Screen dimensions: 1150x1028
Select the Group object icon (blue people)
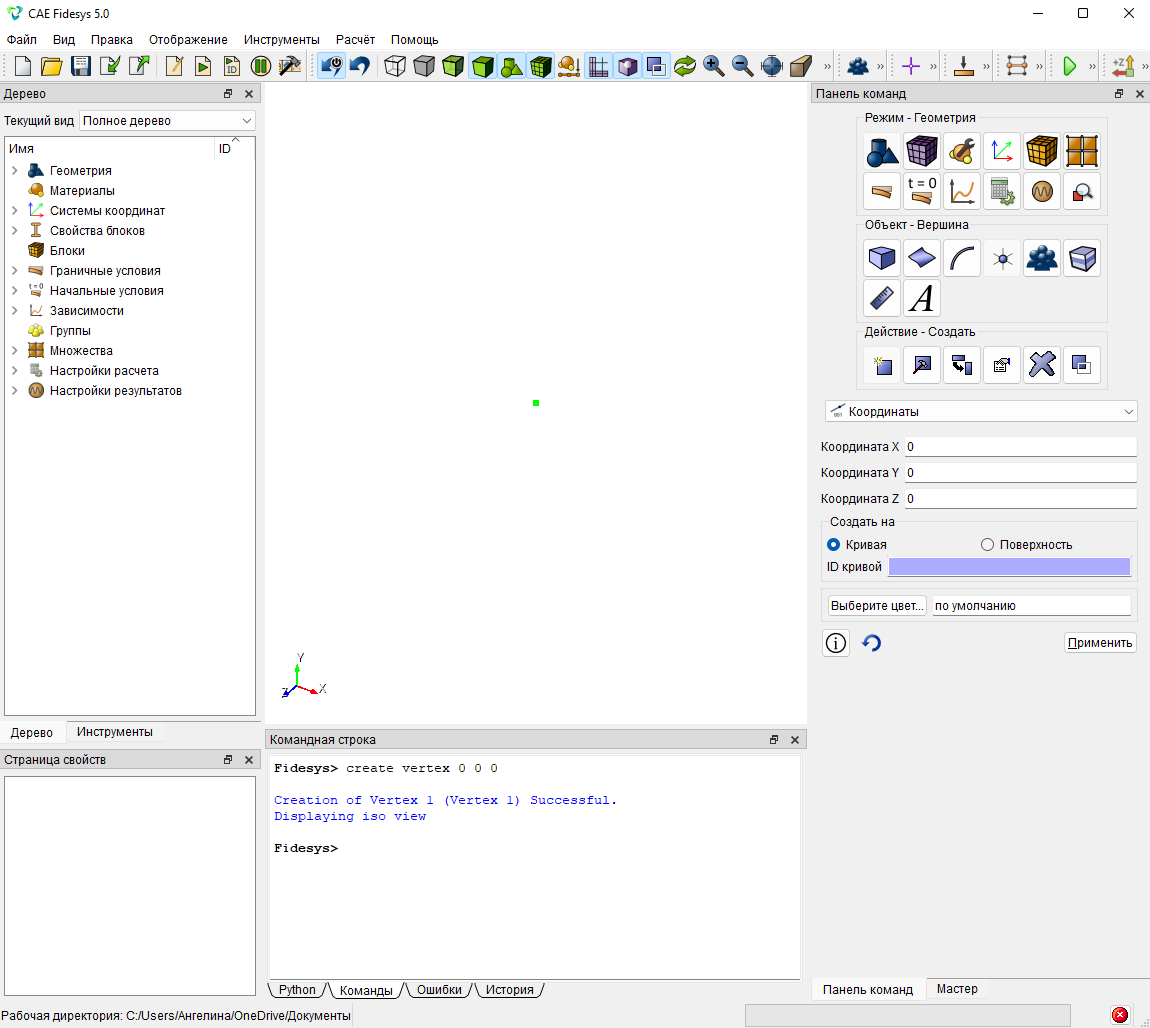[x=1041, y=258]
